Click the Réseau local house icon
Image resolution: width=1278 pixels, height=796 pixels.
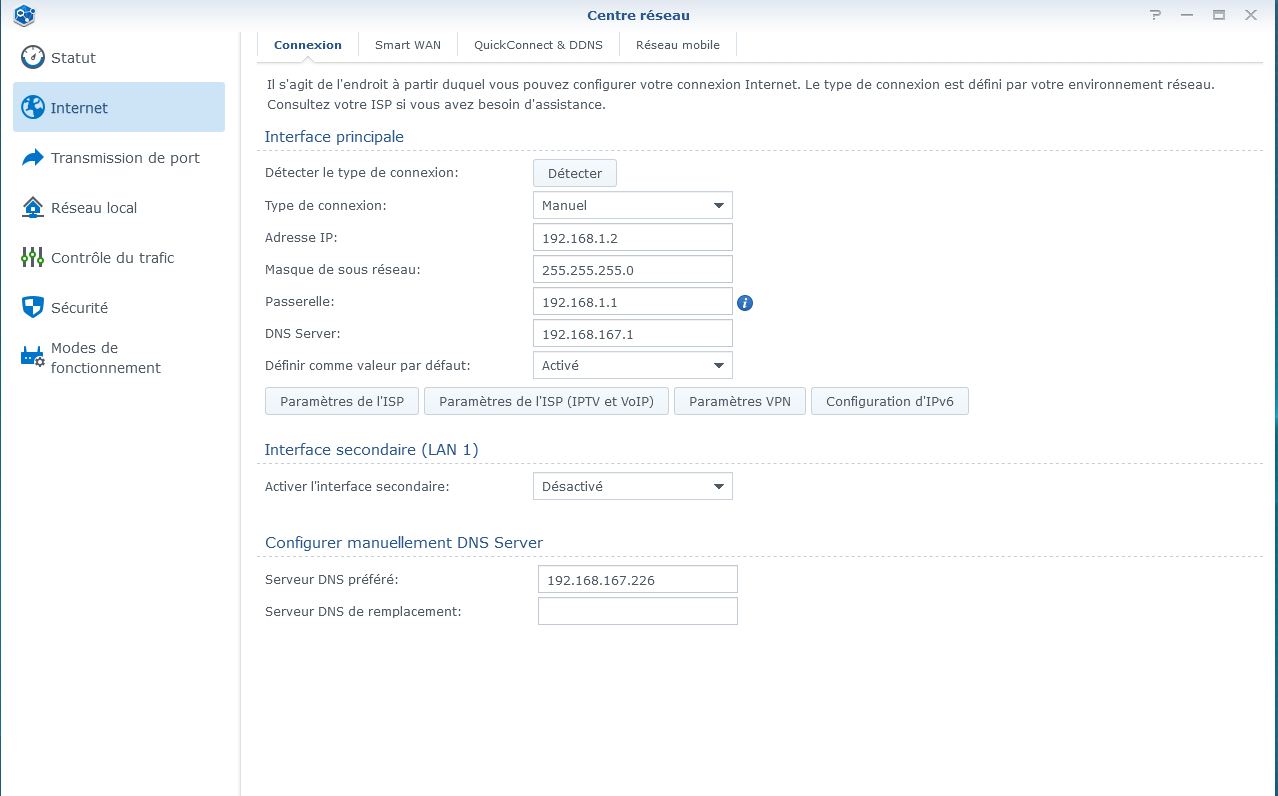tap(33, 208)
